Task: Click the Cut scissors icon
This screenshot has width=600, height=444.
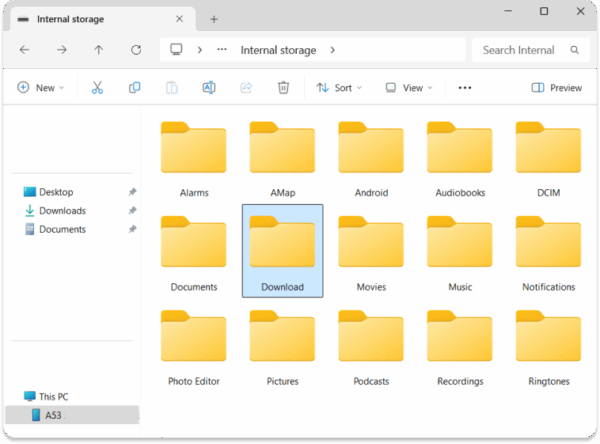Action: (97, 88)
